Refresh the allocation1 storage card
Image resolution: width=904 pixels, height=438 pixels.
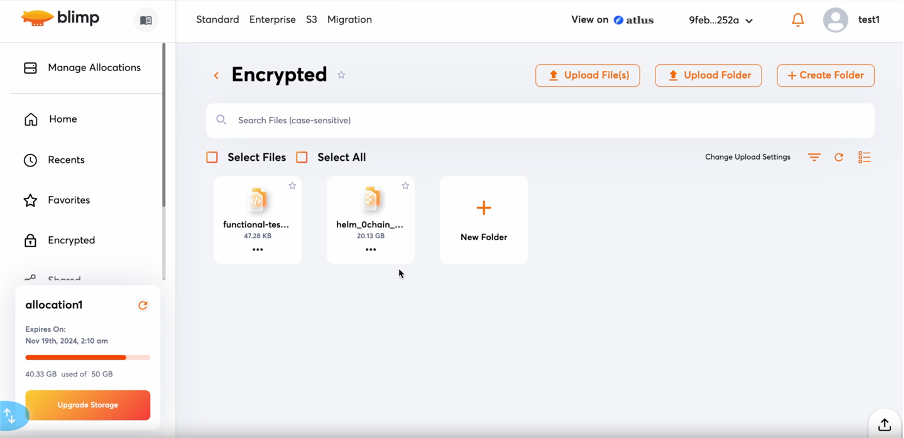pyautogui.click(x=143, y=305)
